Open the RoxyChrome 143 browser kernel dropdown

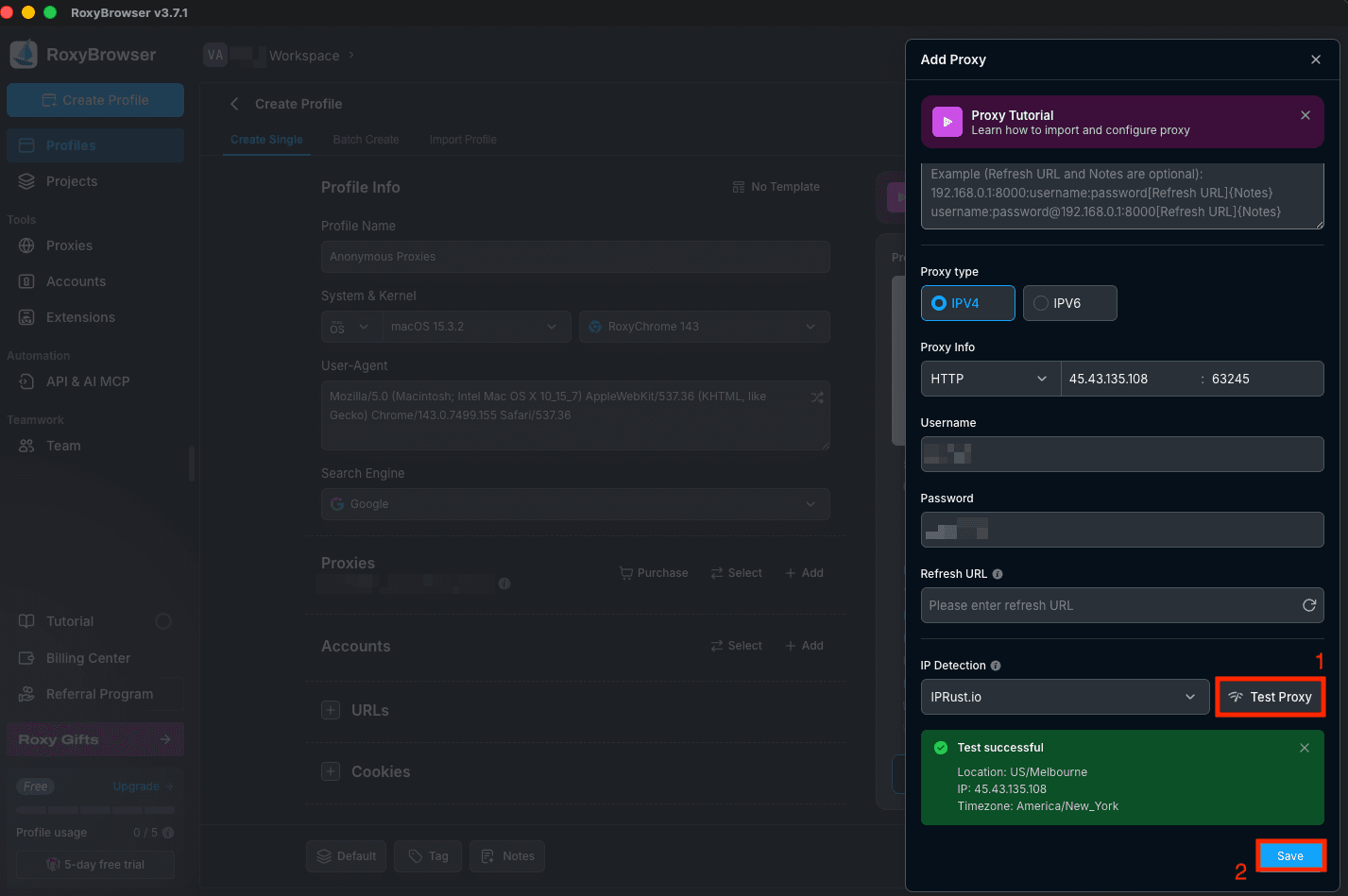704,327
